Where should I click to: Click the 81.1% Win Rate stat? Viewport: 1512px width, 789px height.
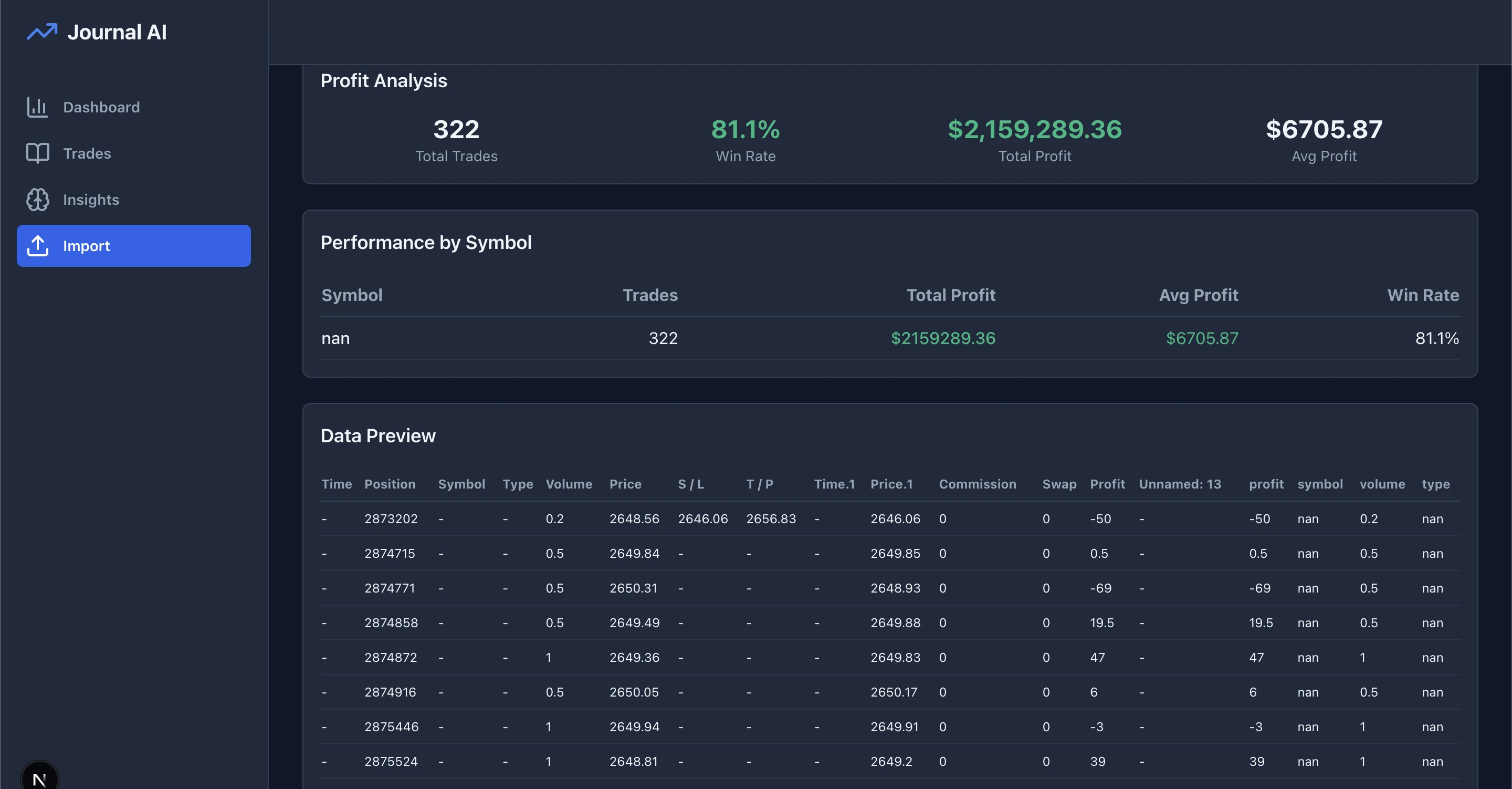745,129
